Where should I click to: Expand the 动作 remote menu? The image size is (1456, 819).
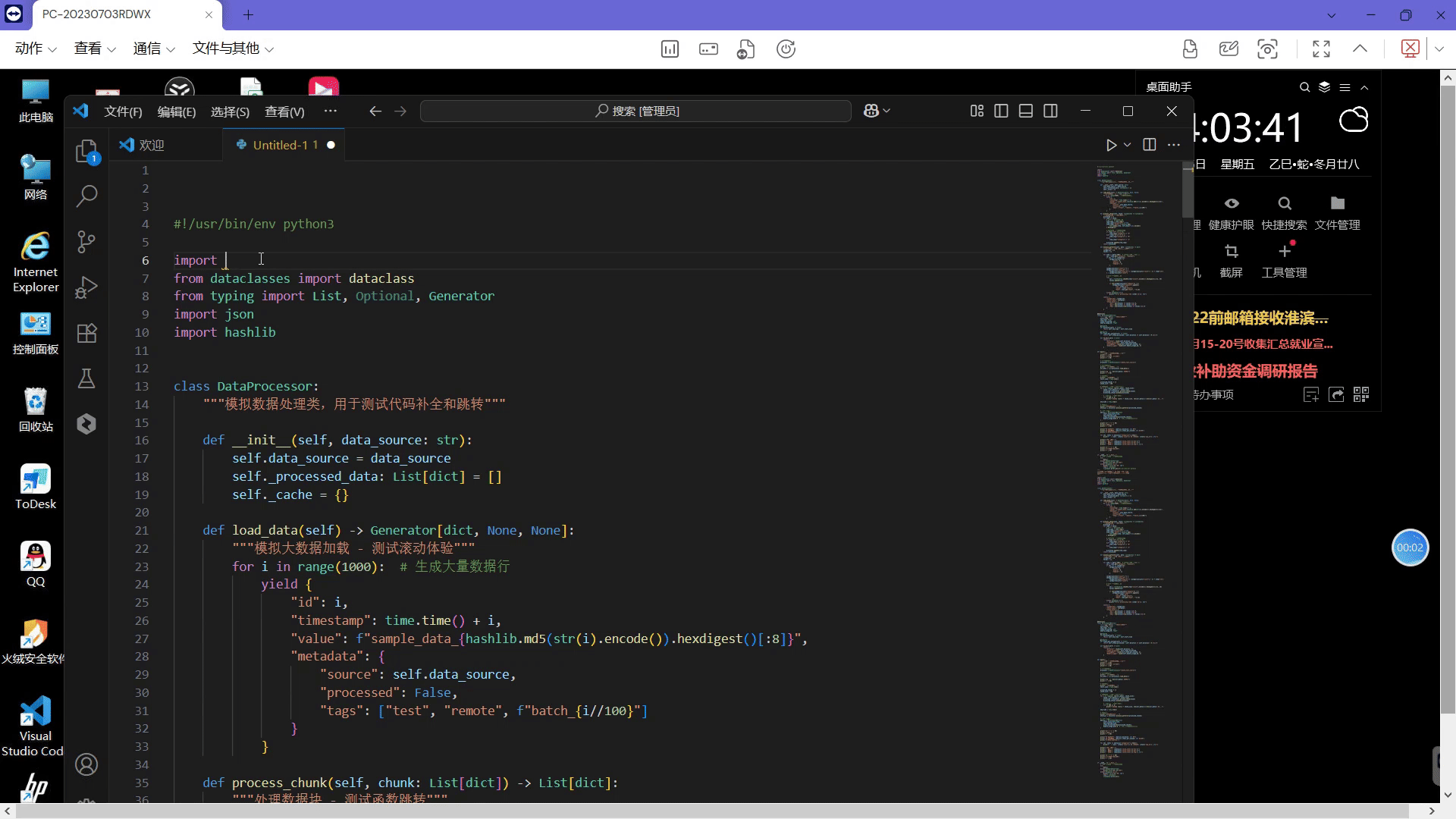(36, 49)
